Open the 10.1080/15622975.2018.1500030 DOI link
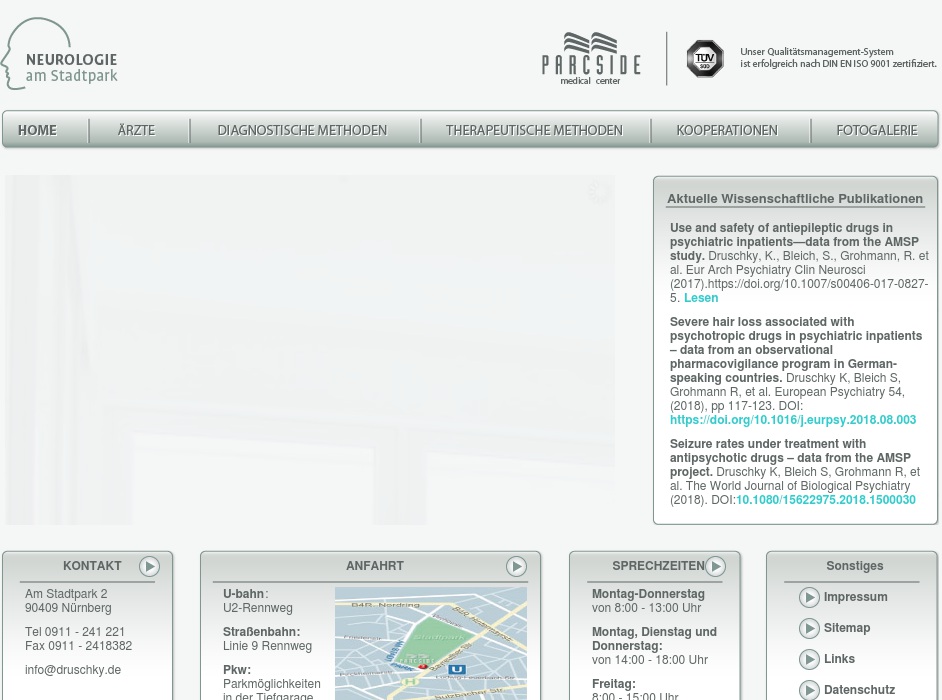Screen dimensions: 942x700 tap(825, 500)
